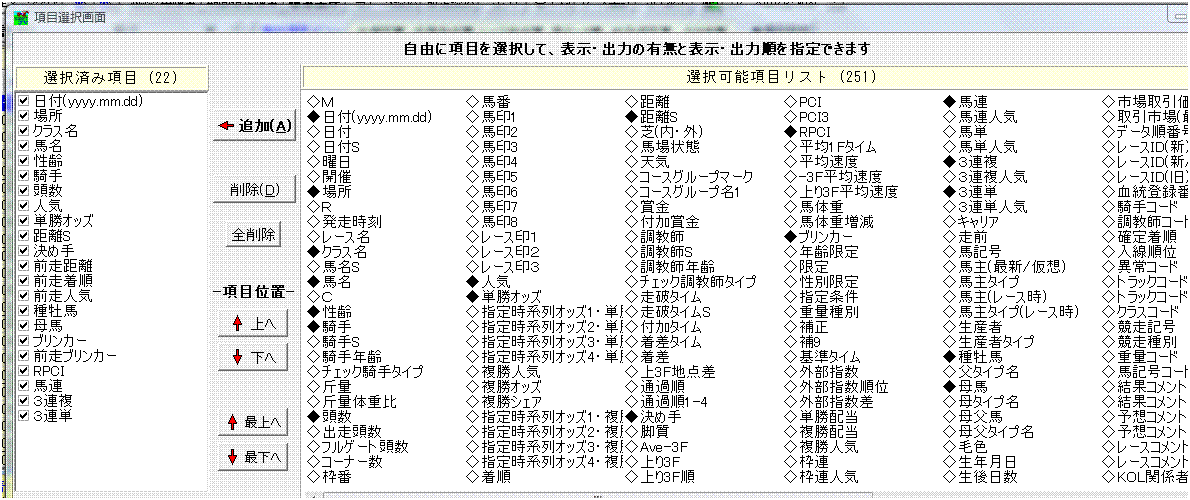Select キャリア in available list
The height and width of the screenshot is (500, 1190).
pyautogui.click(x=971, y=222)
